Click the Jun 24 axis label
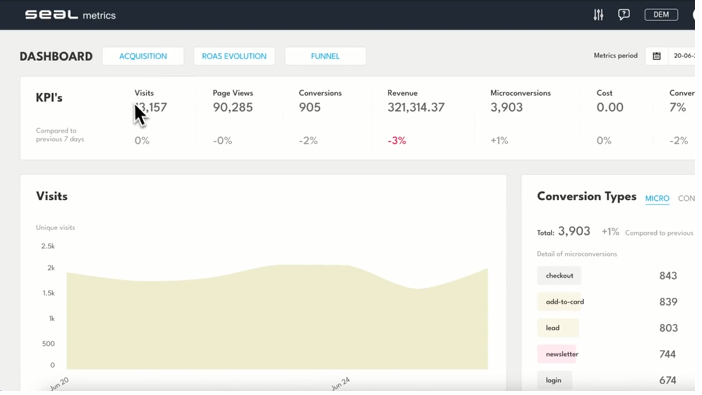Screen dimensions: 702x395 (340, 384)
